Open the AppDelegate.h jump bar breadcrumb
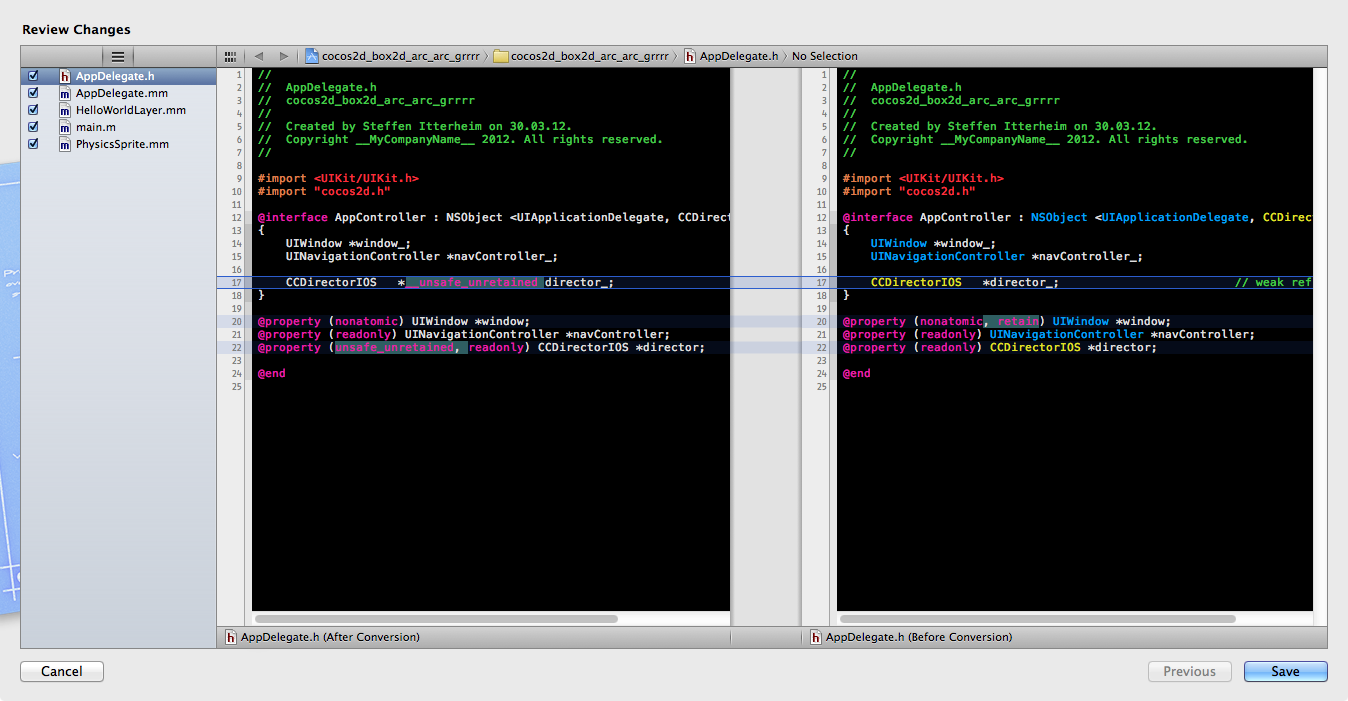The height and width of the screenshot is (701, 1348). (732, 57)
